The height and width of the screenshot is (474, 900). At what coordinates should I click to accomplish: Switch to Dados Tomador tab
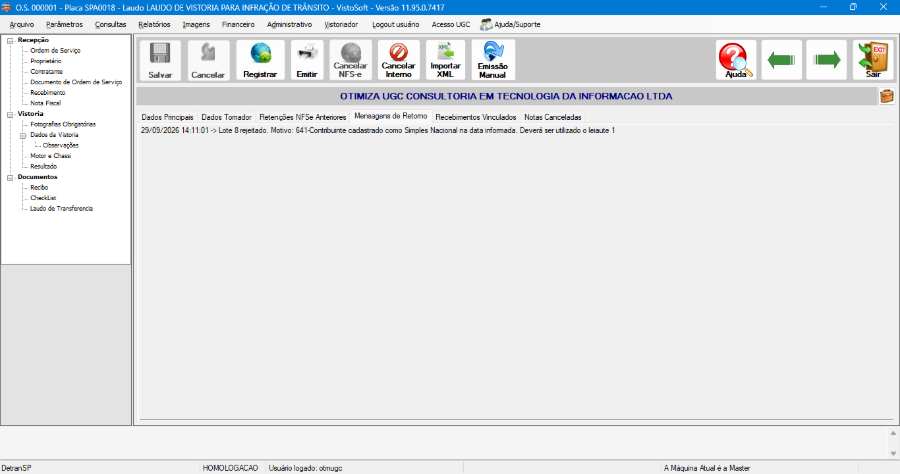(x=226, y=117)
